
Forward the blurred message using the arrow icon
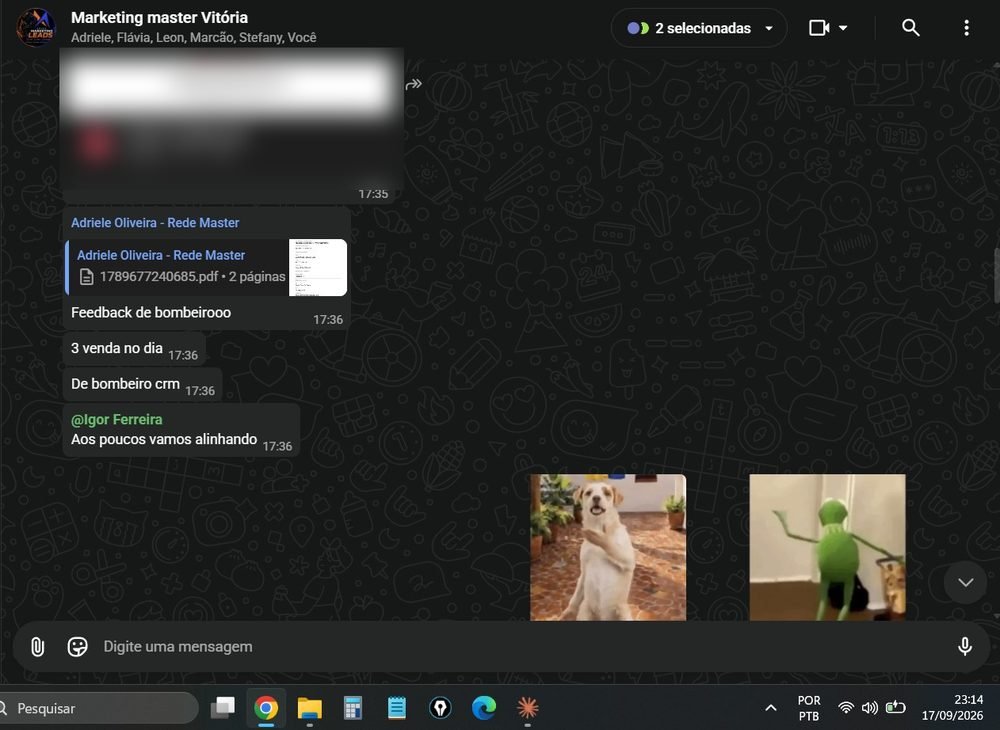point(413,84)
